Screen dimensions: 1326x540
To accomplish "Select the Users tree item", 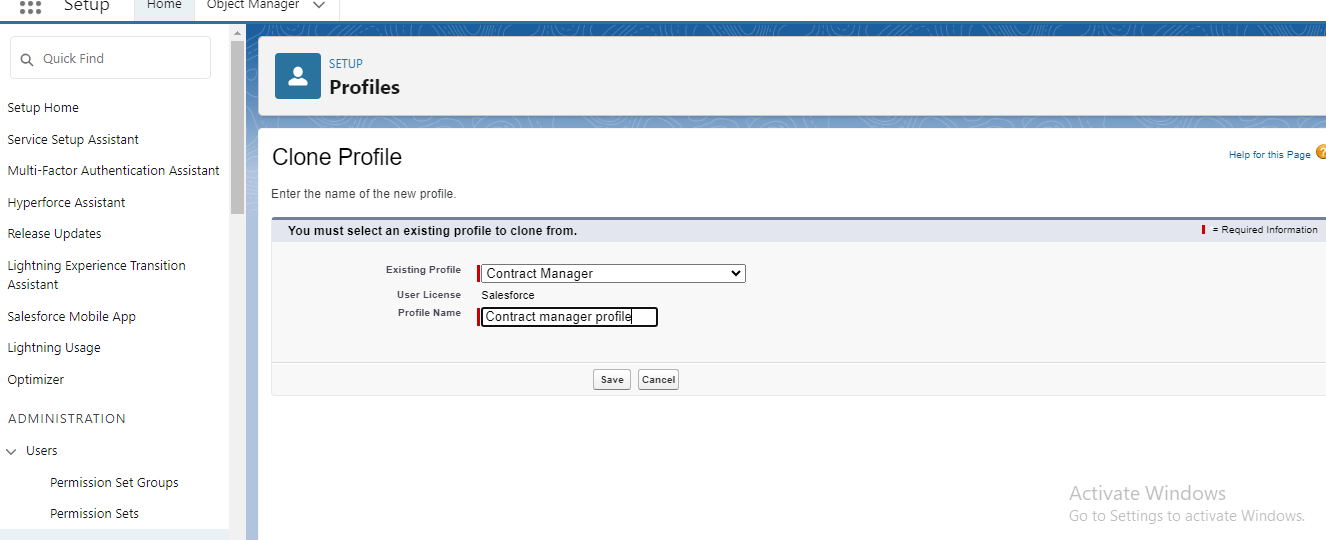I will (41, 451).
